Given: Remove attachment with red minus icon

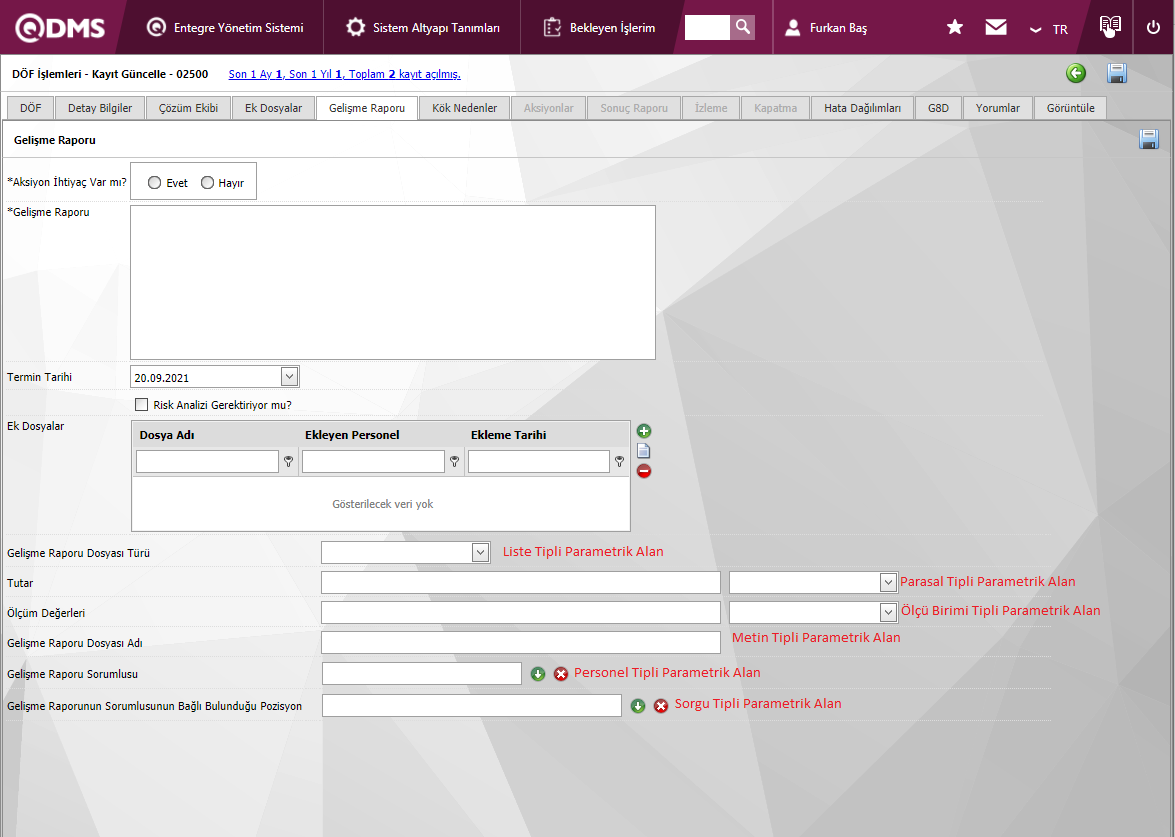Looking at the screenshot, I should point(644,471).
